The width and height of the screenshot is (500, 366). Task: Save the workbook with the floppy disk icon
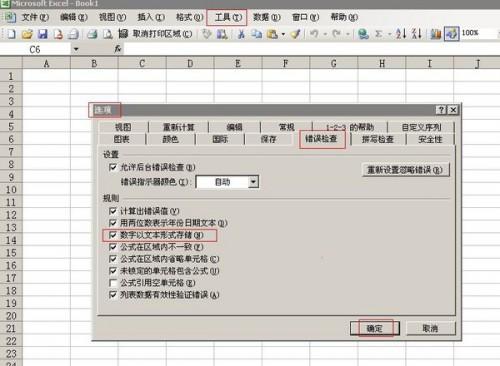click(x=43, y=34)
